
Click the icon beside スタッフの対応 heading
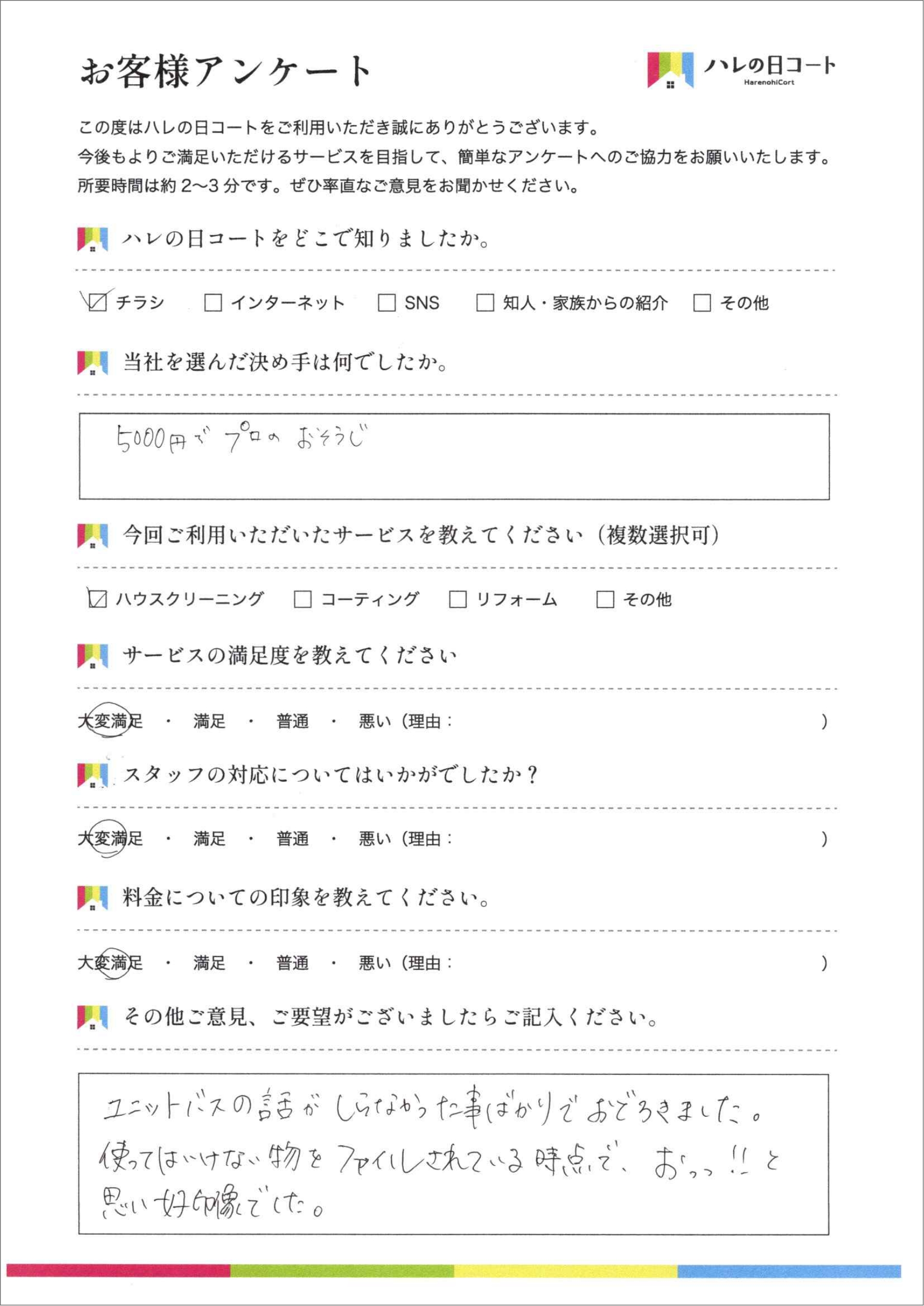pyautogui.click(x=92, y=776)
